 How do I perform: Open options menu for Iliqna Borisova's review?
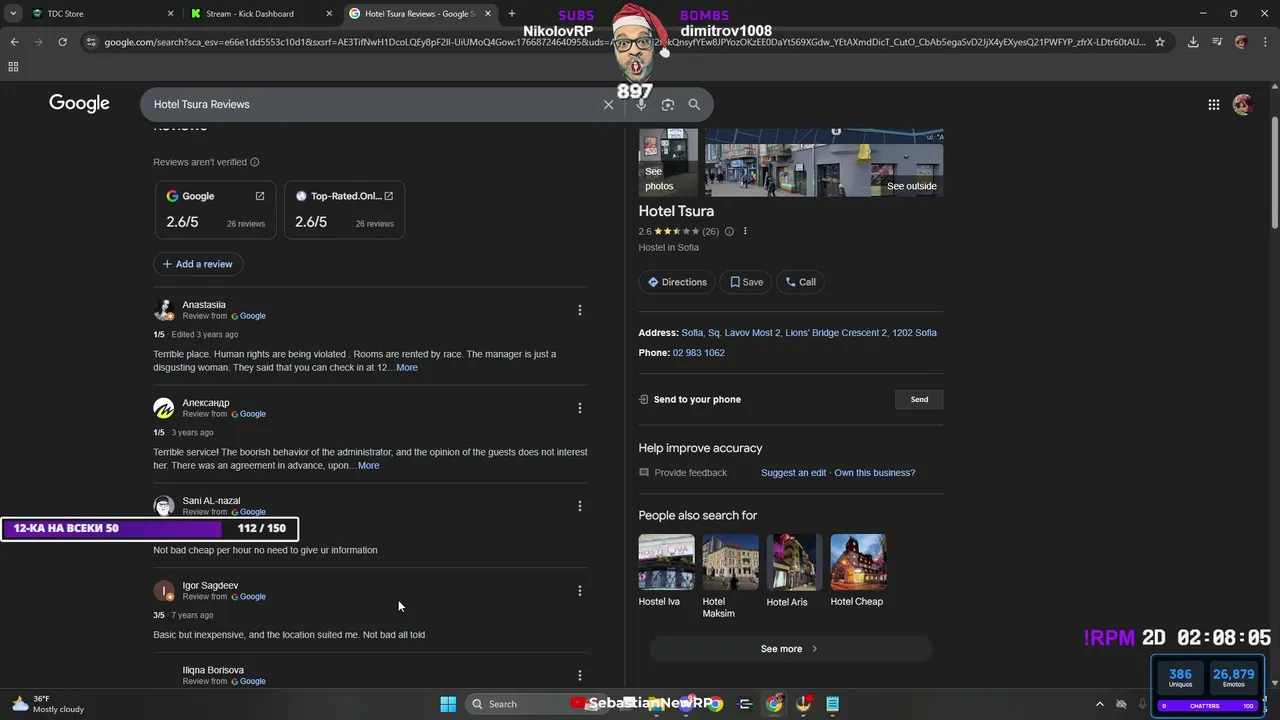pyautogui.click(x=579, y=676)
